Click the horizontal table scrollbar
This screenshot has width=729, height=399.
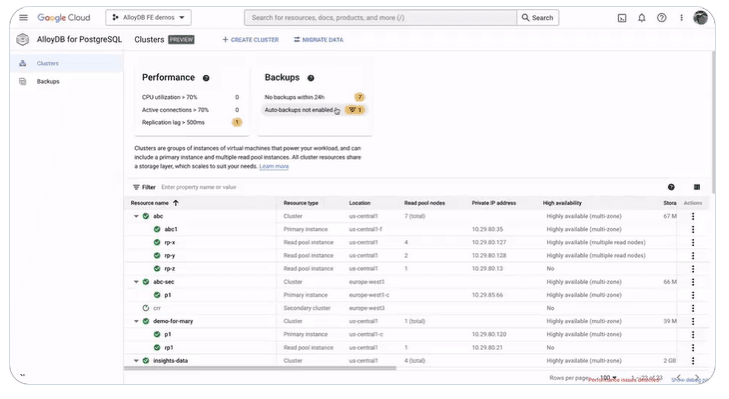click(260, 368)
